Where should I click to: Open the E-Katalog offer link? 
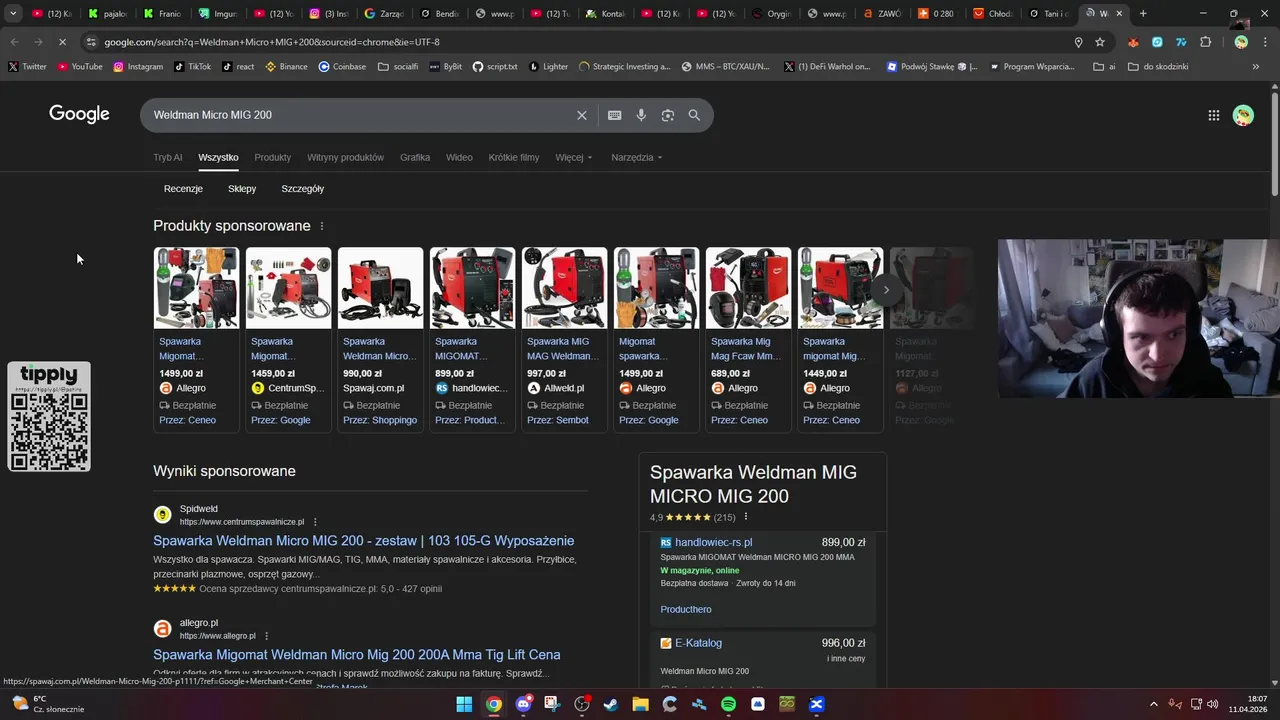click(x=698, y=643)
